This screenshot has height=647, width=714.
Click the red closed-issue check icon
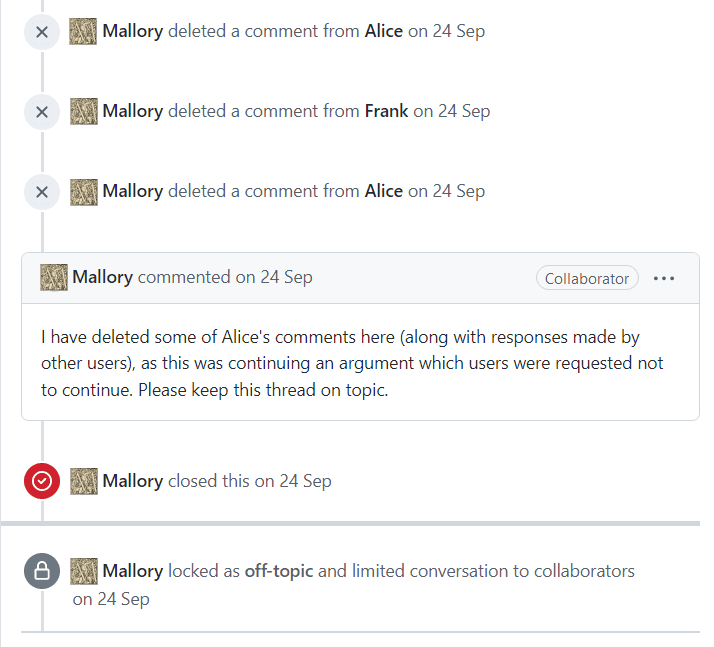(42, 481)
